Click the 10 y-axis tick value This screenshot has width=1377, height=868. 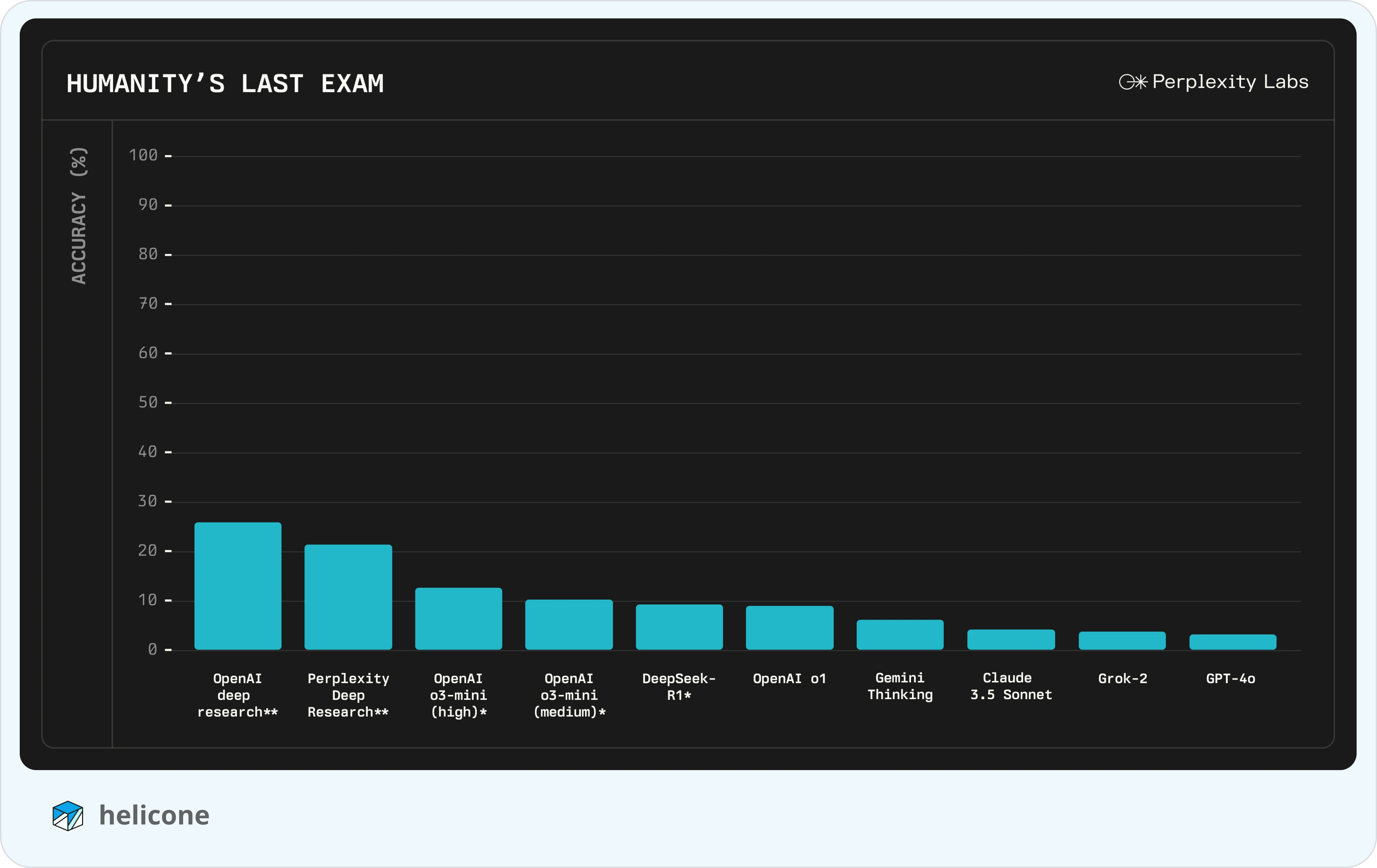[148, 600]
